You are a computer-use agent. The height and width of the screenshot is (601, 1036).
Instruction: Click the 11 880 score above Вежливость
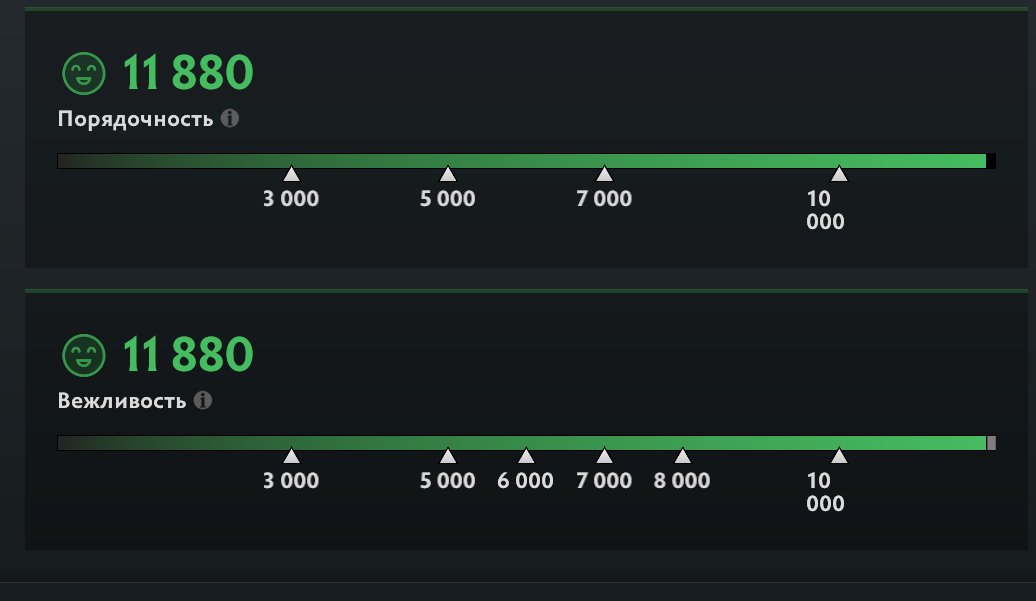[188, 355]
